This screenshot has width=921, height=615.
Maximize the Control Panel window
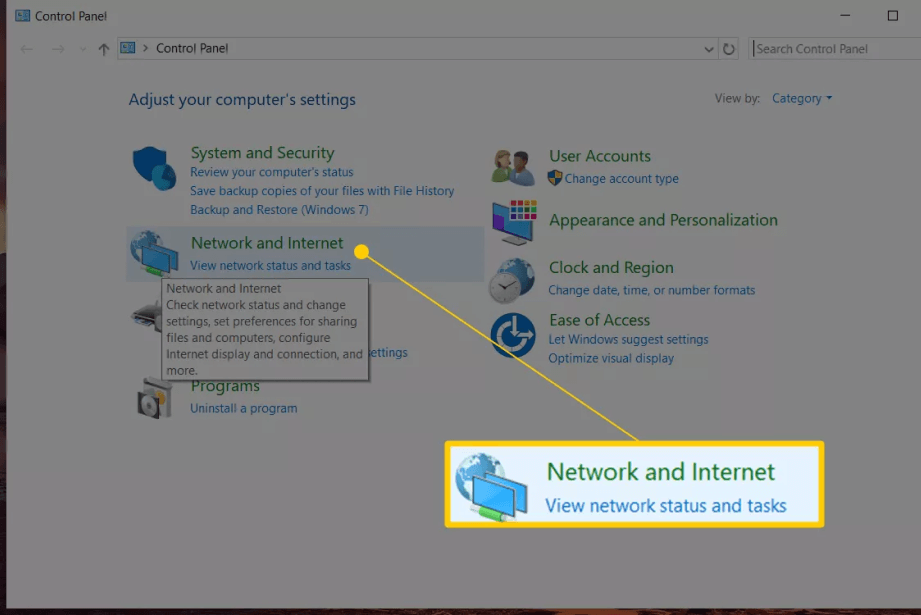tap(892, 16)
